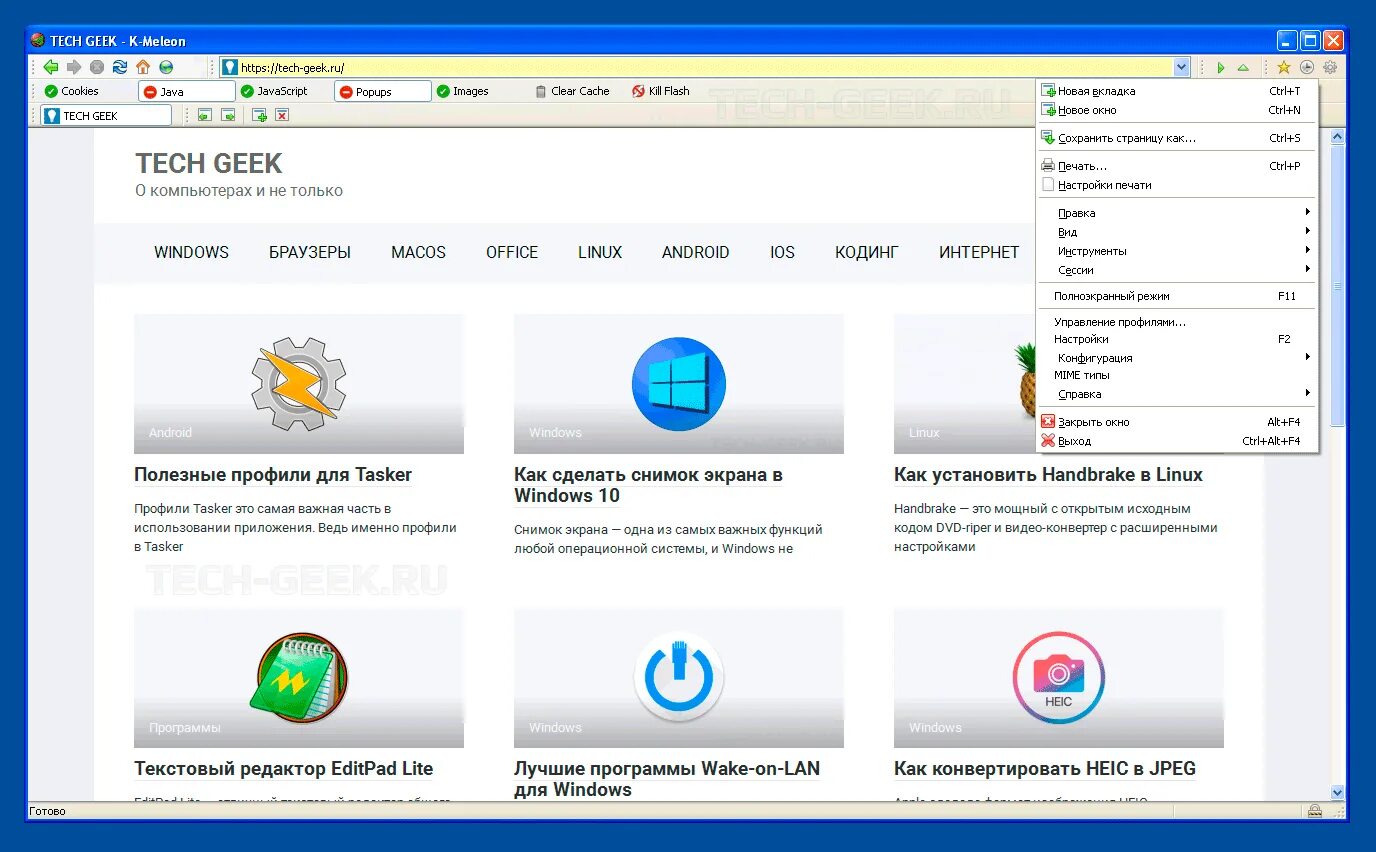Screen dimensions: 1376x852
Task: Open MIME типы menu item
Action: pos(1177,375)
